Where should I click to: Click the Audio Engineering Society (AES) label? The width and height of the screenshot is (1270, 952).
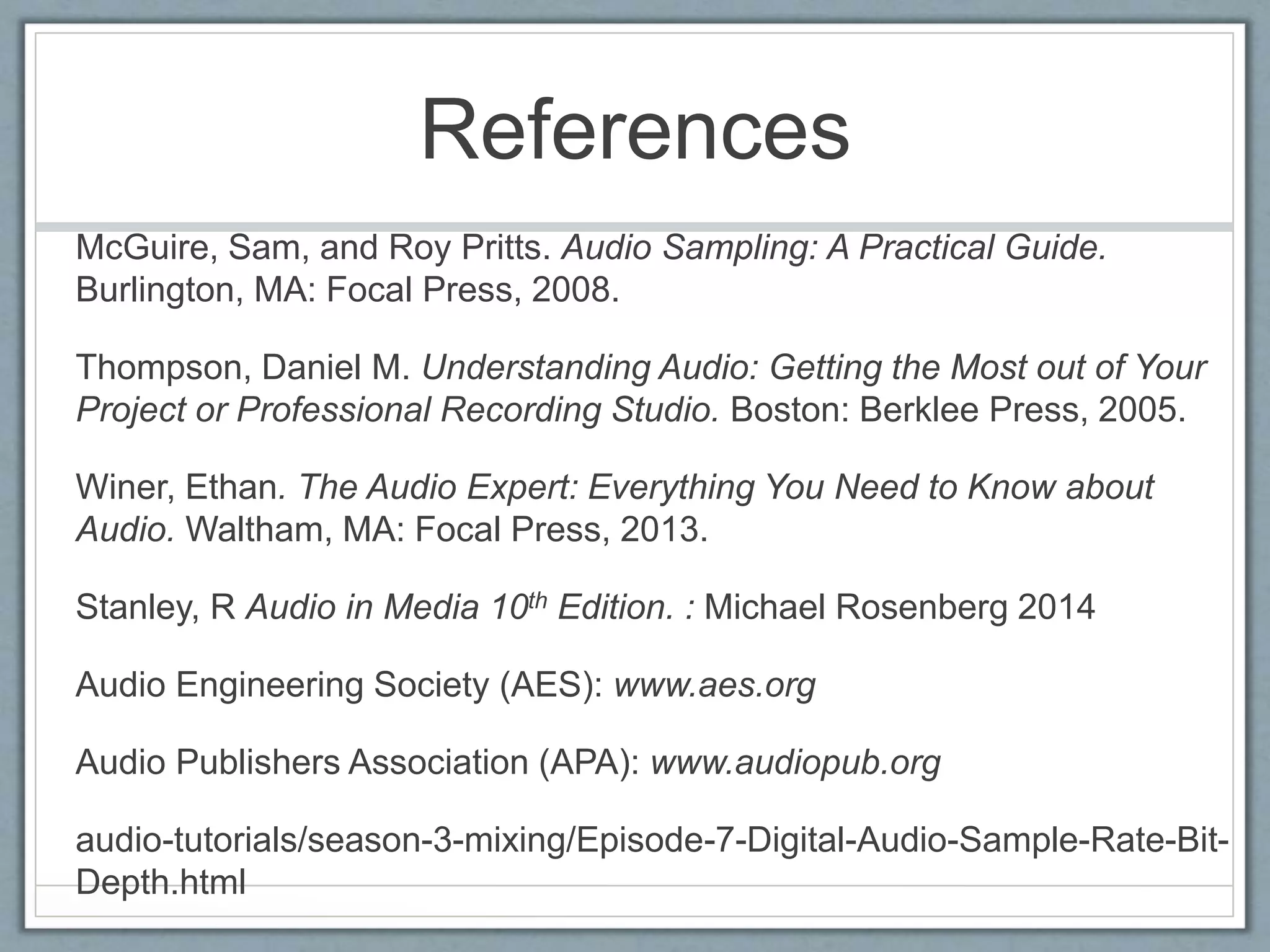tap(339, 685)
